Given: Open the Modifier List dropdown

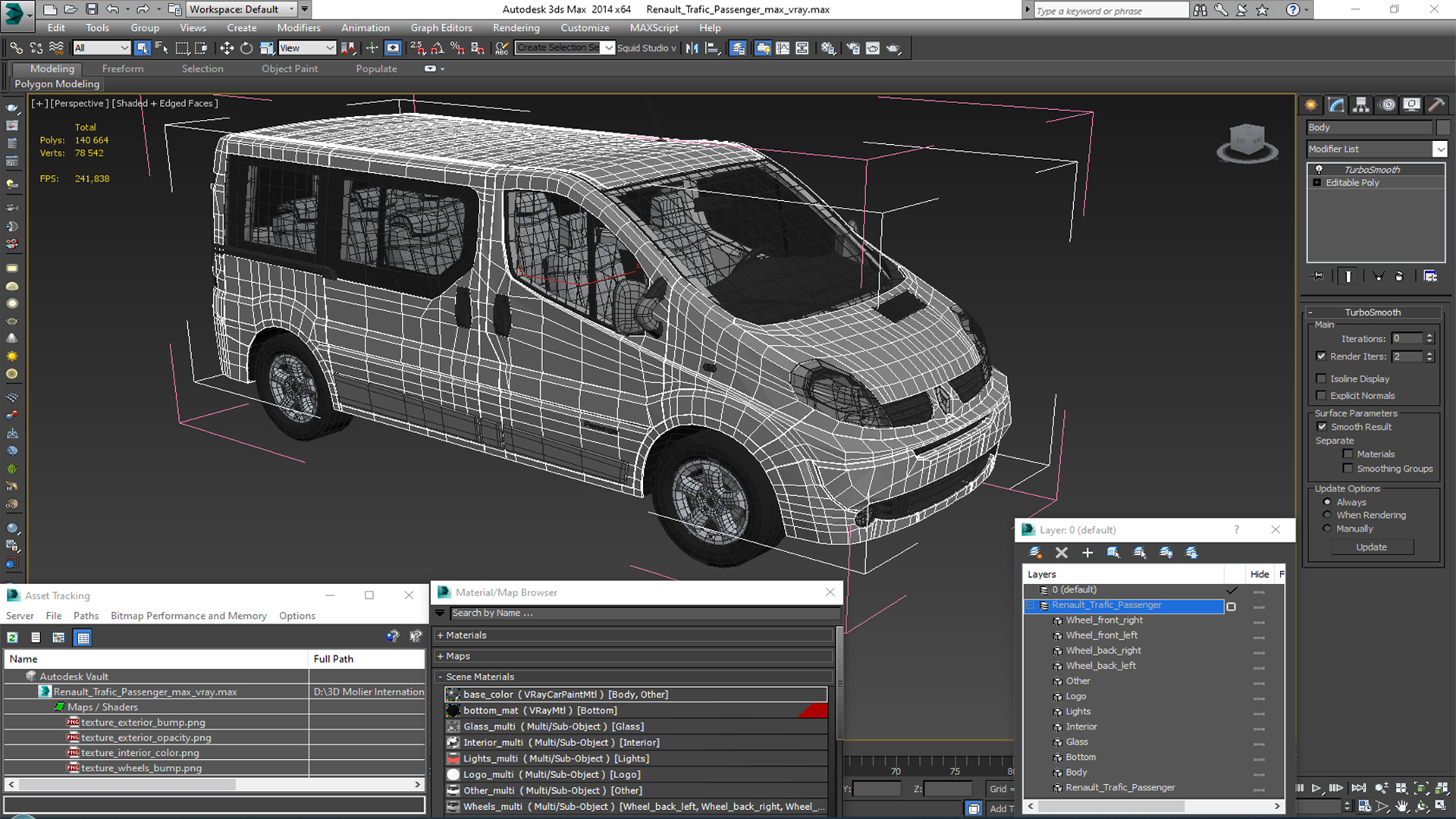Looking at the screenshot, I should pos(1439,149).
